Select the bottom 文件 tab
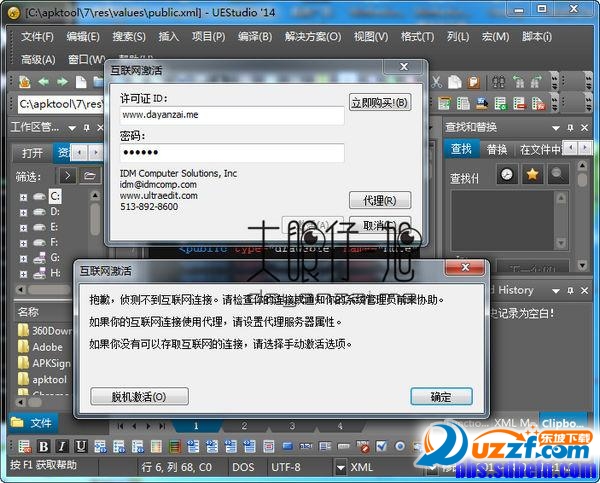 click(32, 423)
